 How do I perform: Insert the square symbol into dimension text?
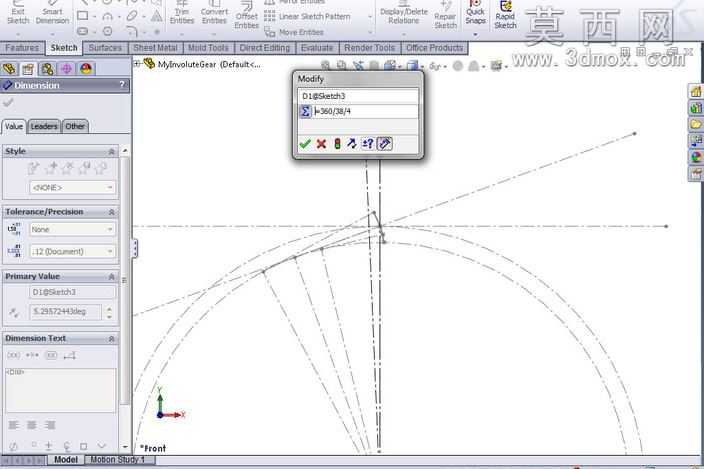pyautogui.click(x=84, y=446)
